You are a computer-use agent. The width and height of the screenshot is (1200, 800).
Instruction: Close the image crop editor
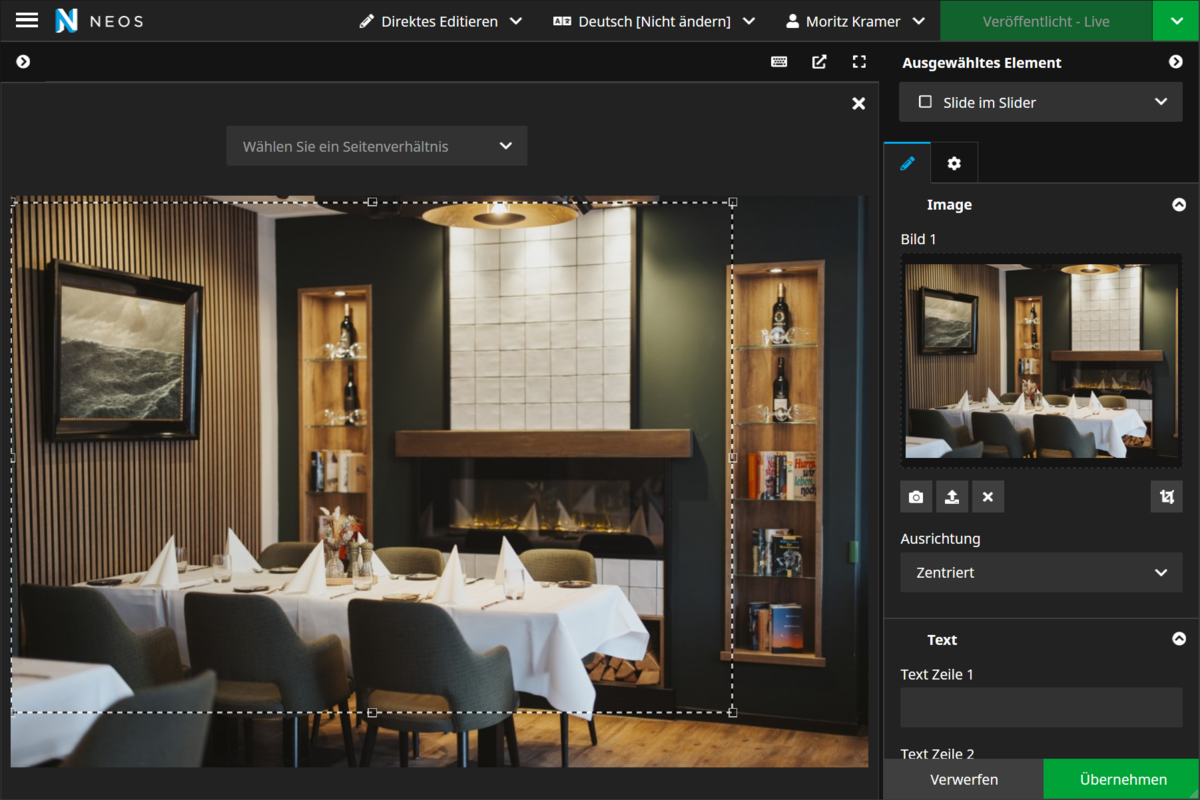[x=858, y=104]
